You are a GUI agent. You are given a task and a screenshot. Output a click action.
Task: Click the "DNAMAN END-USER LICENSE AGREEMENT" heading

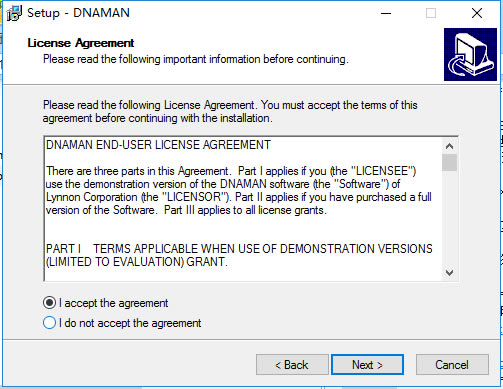click(158, 145)
